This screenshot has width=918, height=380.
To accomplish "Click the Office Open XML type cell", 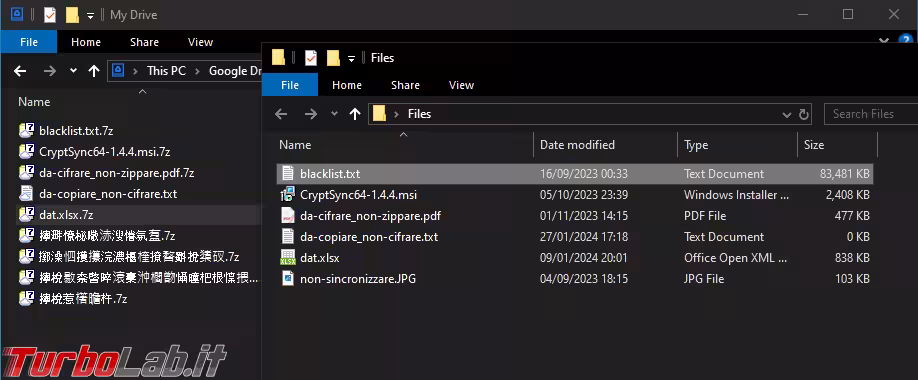I will pos(735,258).
